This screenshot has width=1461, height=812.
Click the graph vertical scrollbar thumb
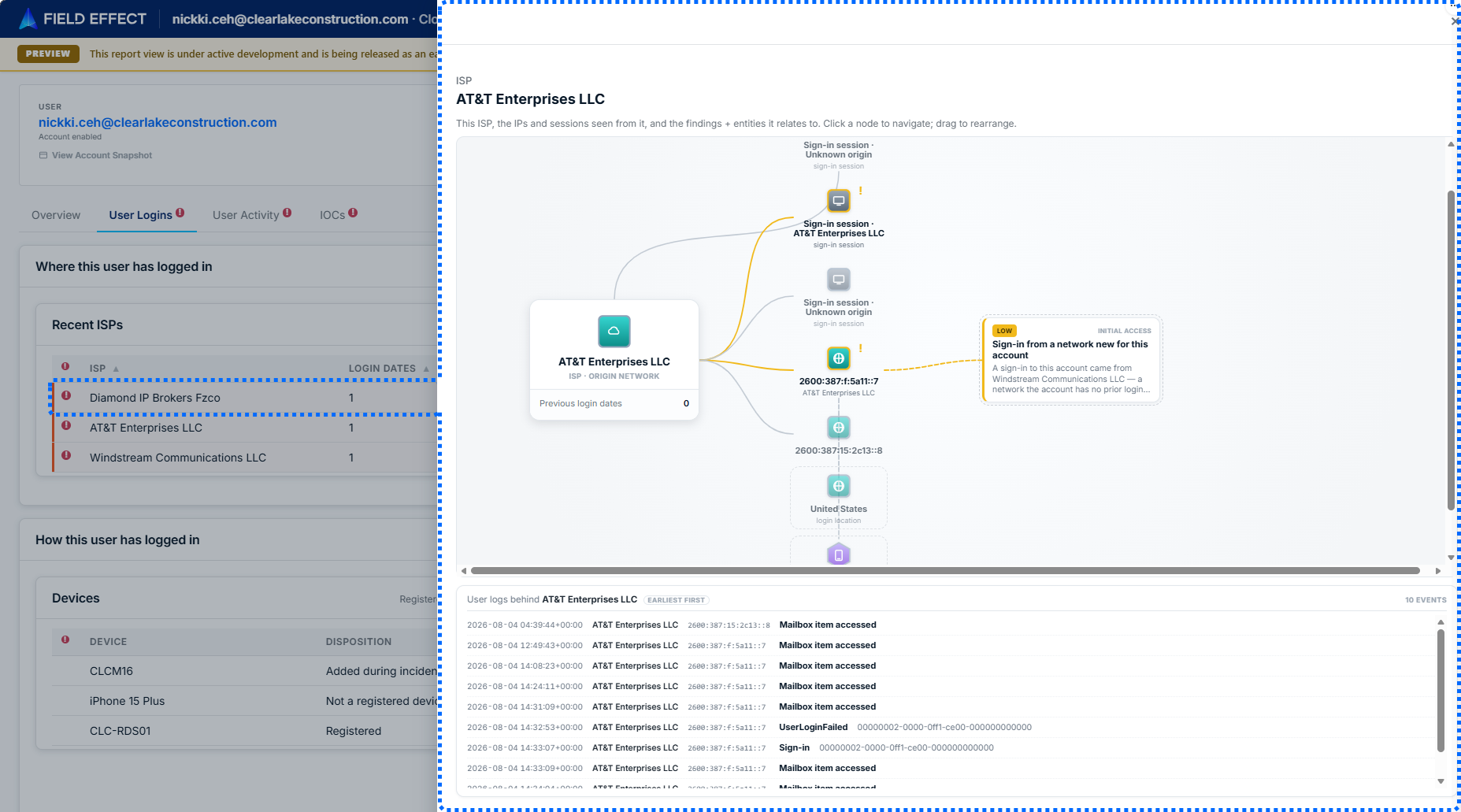point(1451,350)
